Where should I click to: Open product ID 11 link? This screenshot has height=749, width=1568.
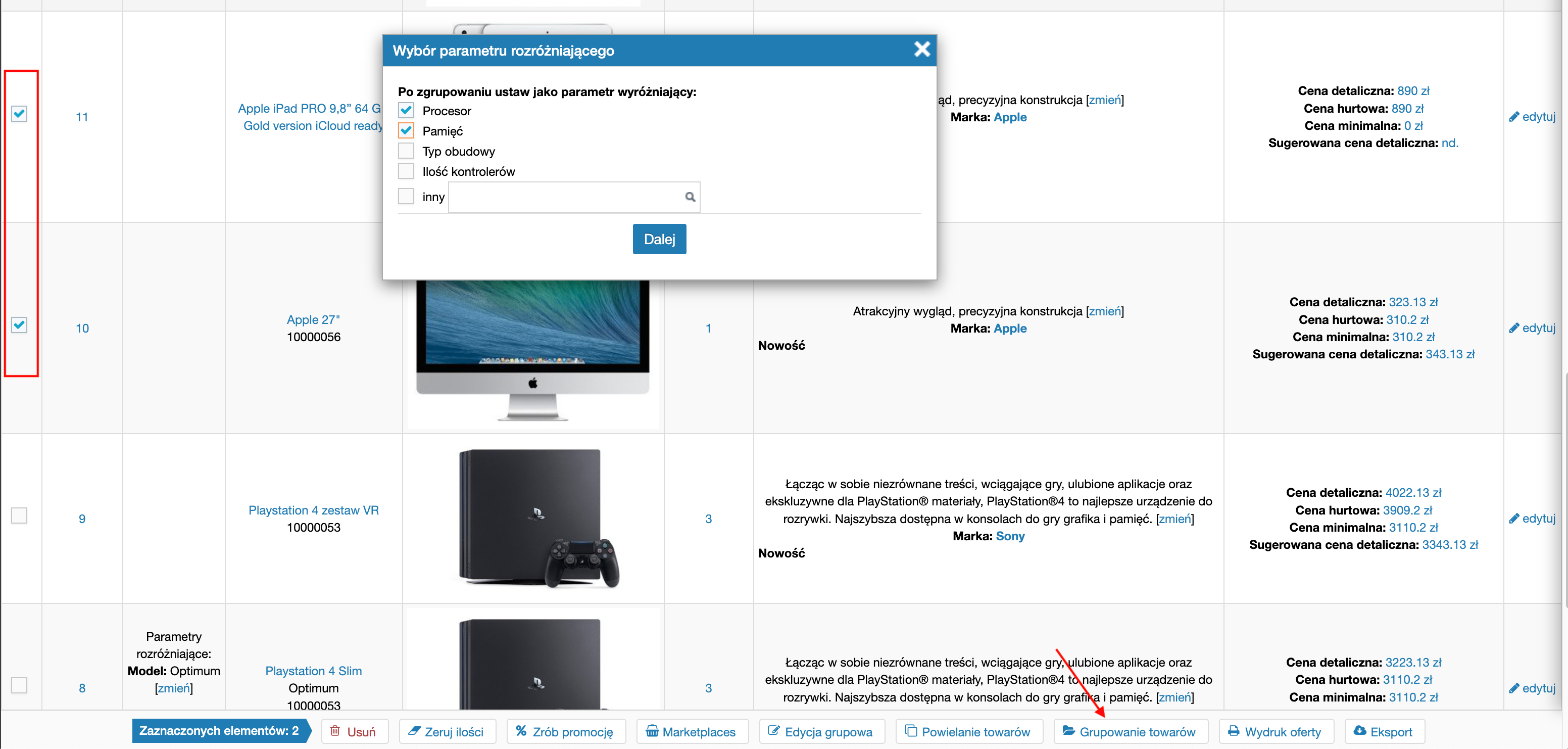point(82,117)
